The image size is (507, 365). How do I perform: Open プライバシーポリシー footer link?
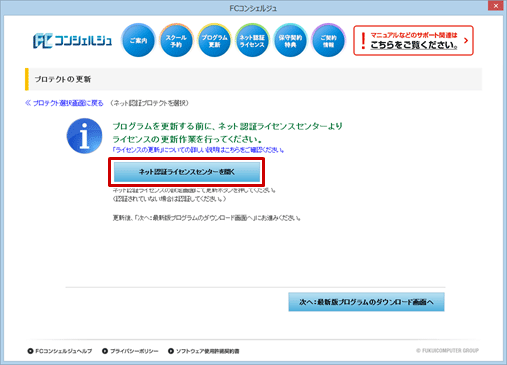tap(130, 351)
